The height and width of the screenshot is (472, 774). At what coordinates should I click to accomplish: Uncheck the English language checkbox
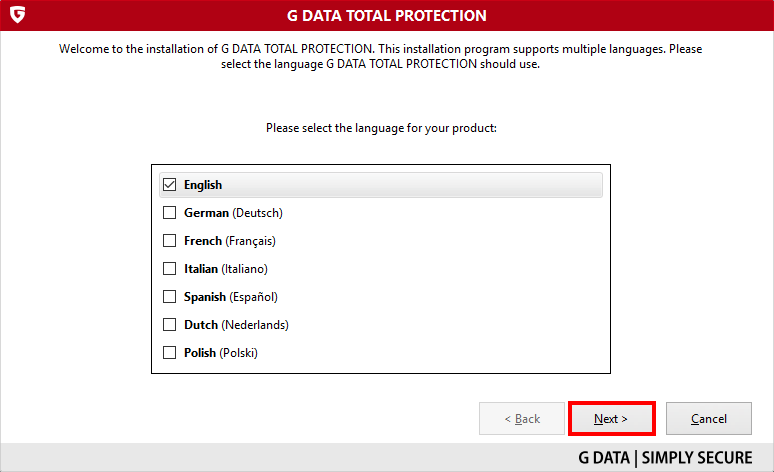point(169,185)
